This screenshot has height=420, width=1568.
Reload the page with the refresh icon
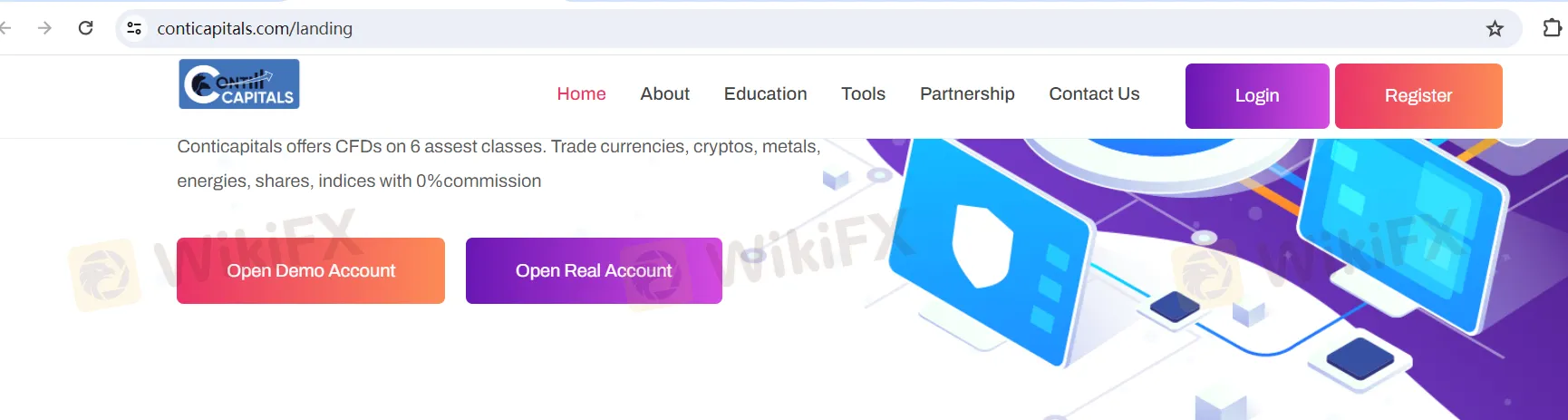(x=85, y=28)
